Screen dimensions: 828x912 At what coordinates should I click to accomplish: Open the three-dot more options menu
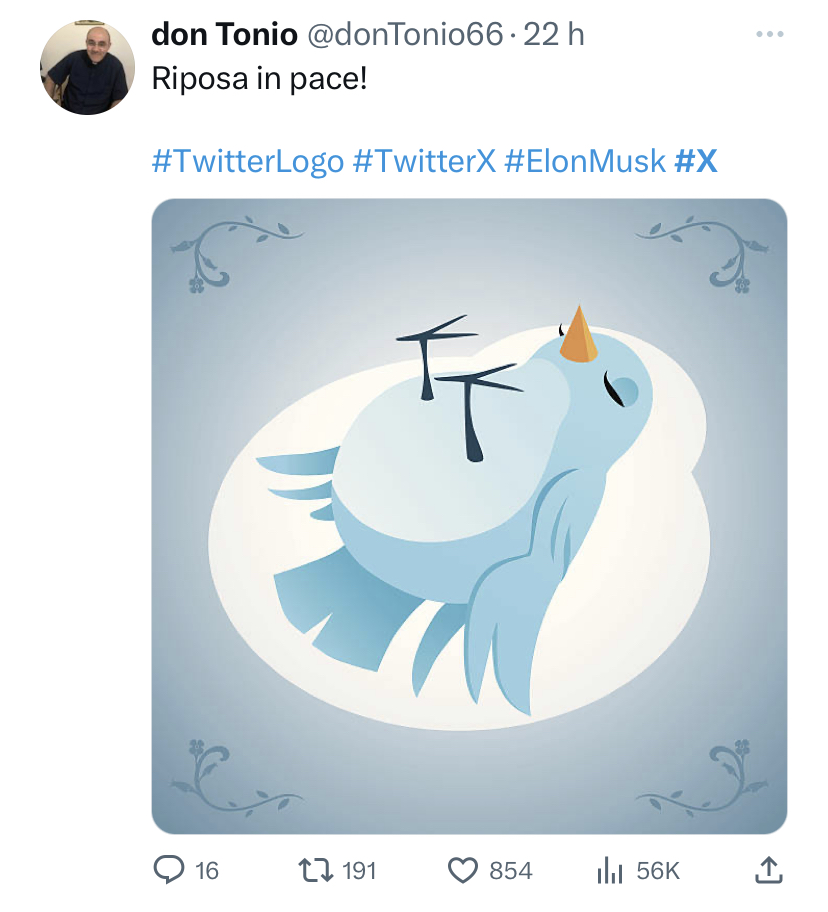(x=770, y=34)
